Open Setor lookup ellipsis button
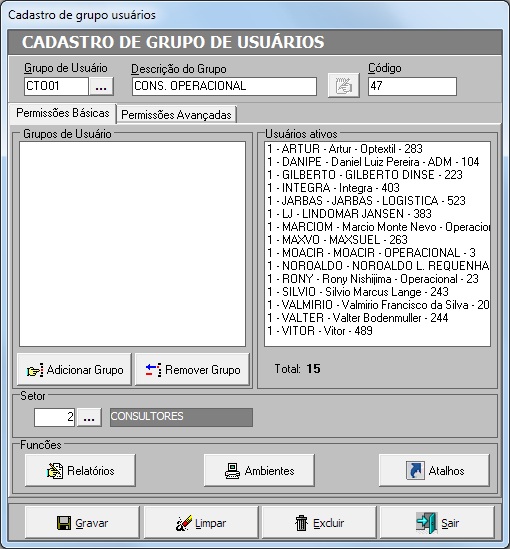The height and width of the screenshot is (549, 510). 89,417
